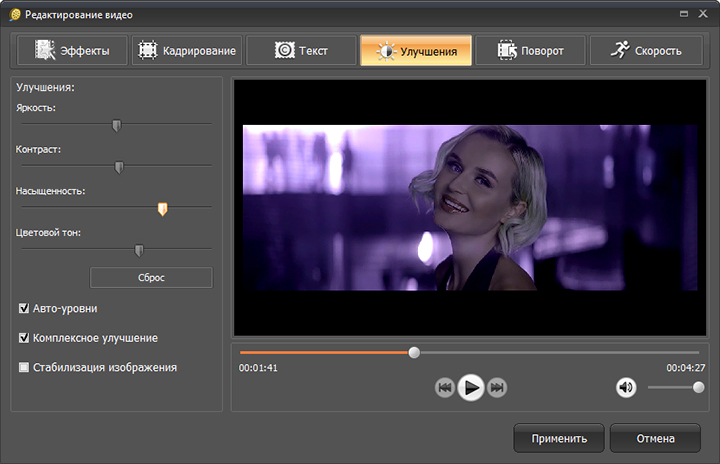Open the Эффекты tab
The image size is (720, 464).
coord(72,51)
